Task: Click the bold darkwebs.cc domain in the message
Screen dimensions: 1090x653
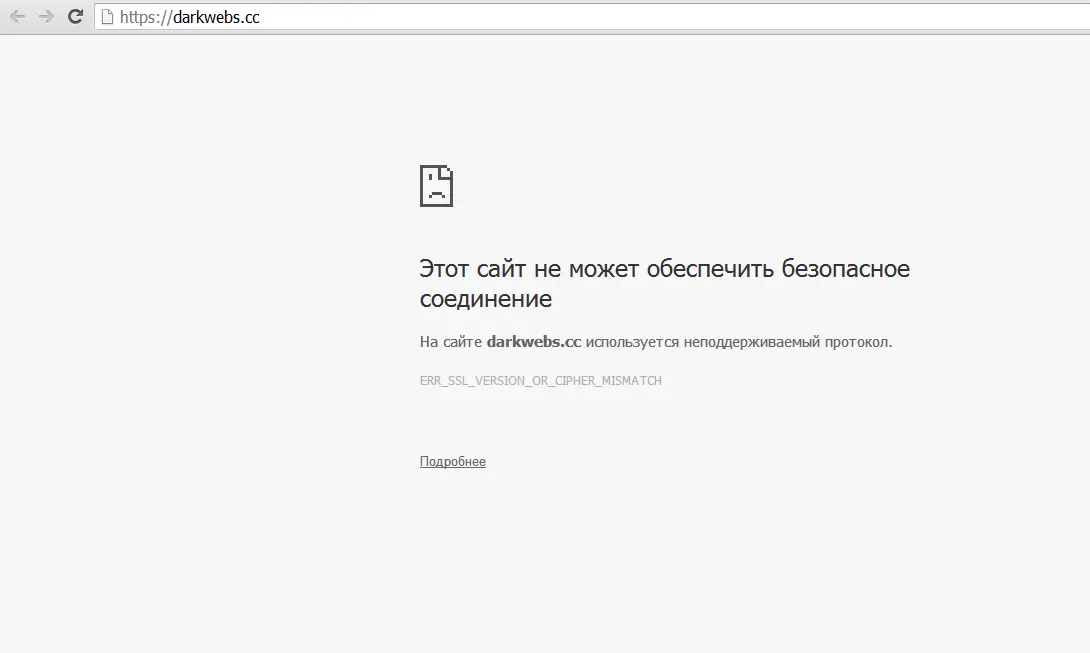Action: click(534, 341)
